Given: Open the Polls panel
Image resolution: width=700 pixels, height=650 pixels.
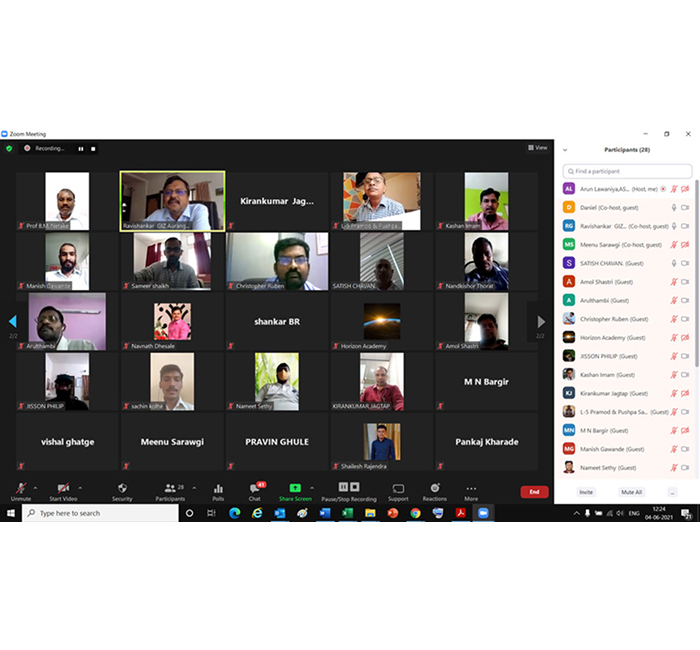Looking at the screenshot, I should tap(218, 490).
